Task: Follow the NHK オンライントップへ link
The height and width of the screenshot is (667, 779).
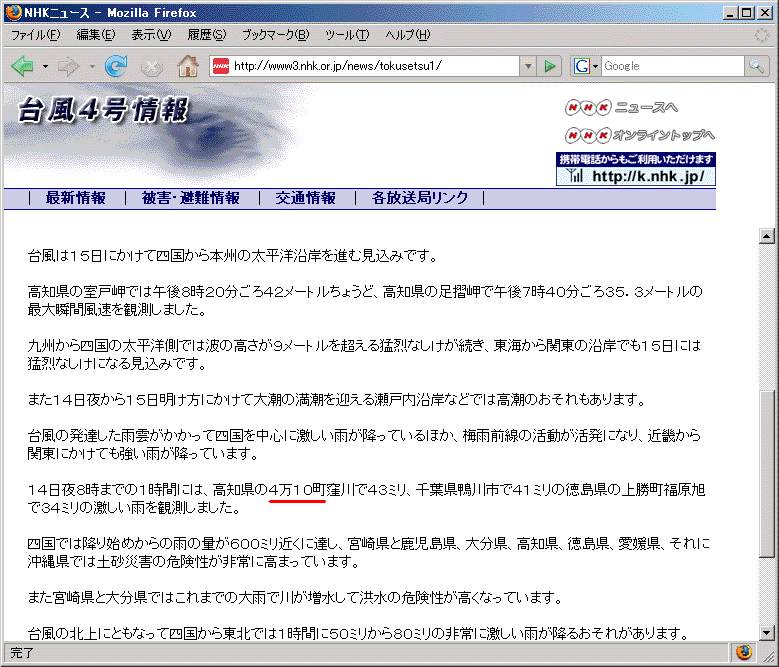Action: click(639, 135)
